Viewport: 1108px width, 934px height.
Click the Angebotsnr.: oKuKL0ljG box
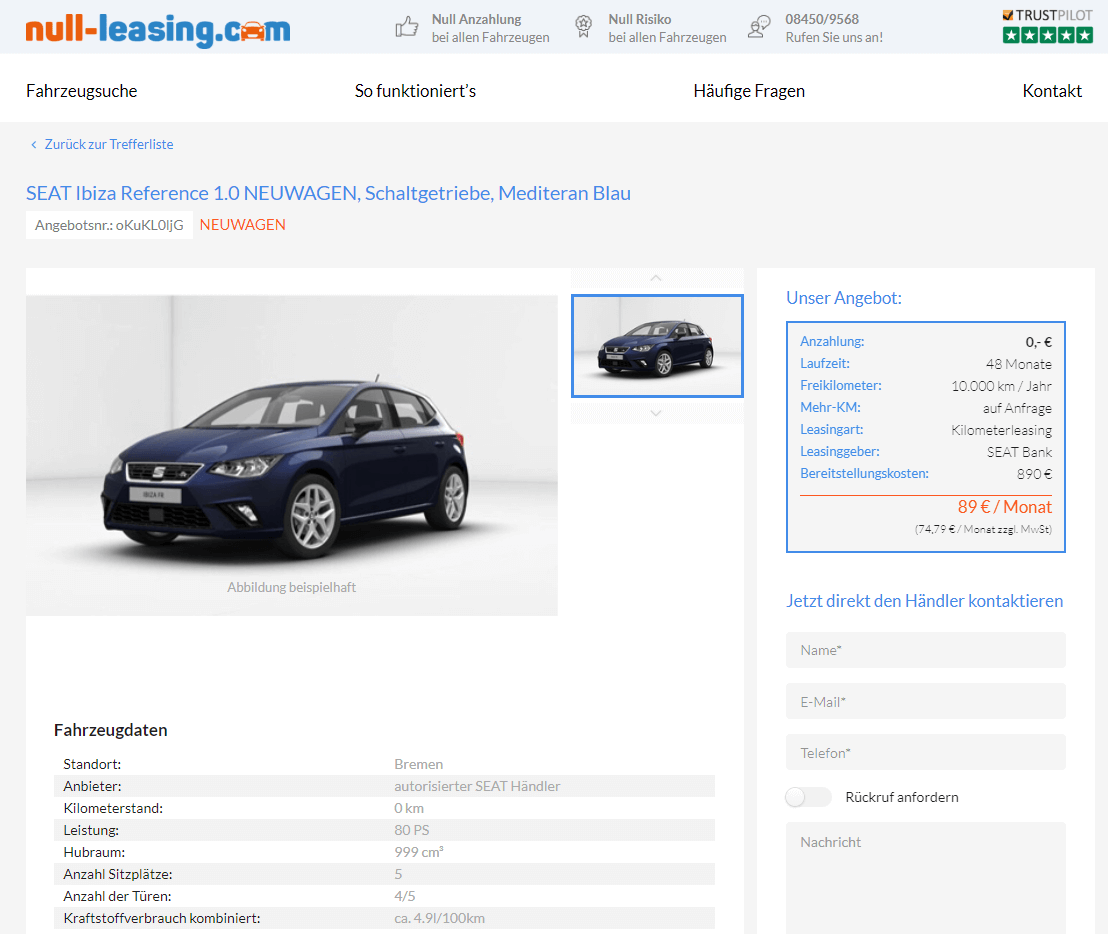110,225
